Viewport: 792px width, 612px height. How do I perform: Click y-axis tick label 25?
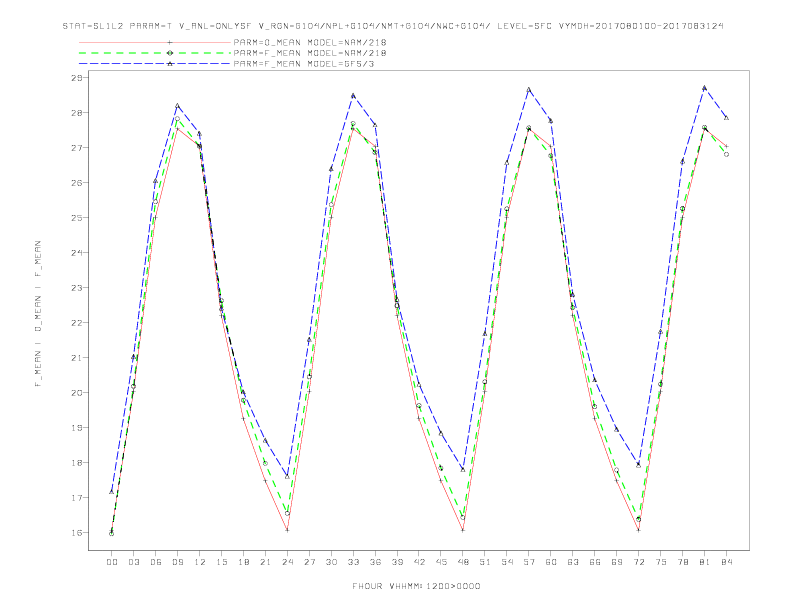[77, 218]
